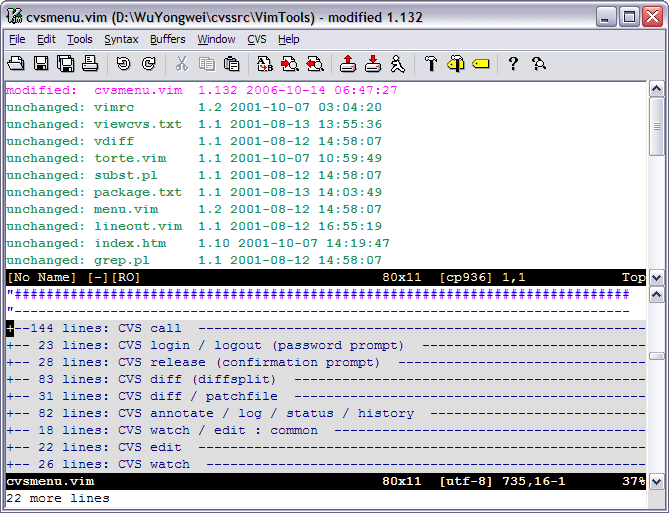Save the current file via floppy icon
Screen dimensions: 669x513
pyautogui.click(x=41, y=64)
